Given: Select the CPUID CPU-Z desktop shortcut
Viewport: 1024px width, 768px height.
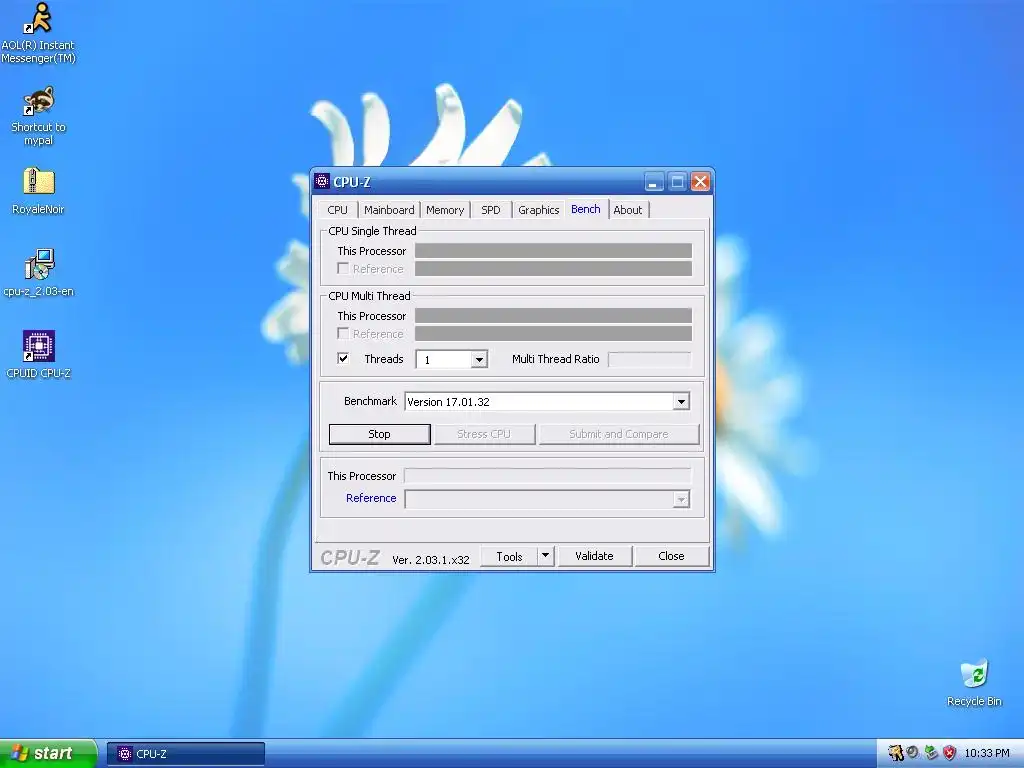Looking at the screenshot, I should 38,355.
